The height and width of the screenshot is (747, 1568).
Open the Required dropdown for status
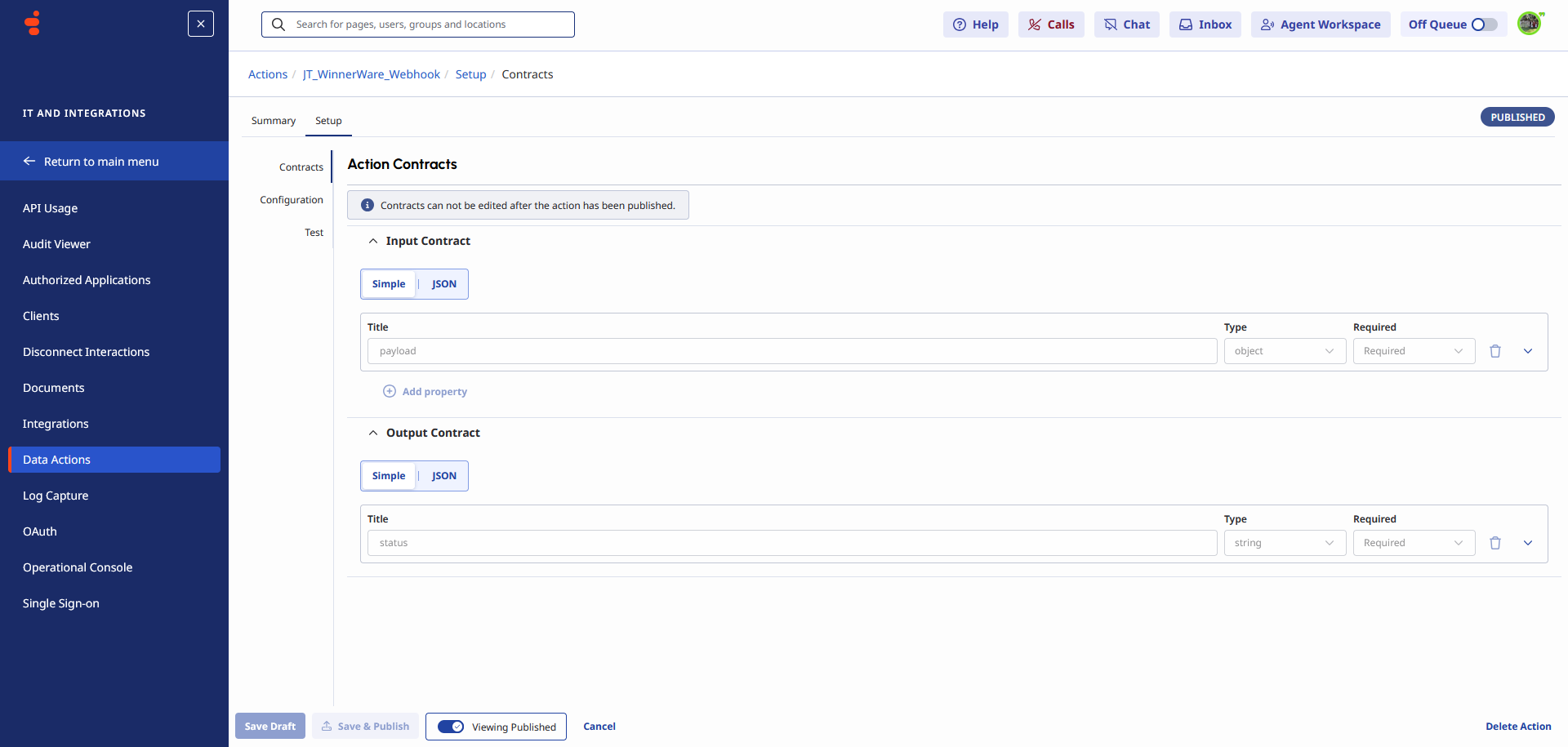coord(1414,542)
